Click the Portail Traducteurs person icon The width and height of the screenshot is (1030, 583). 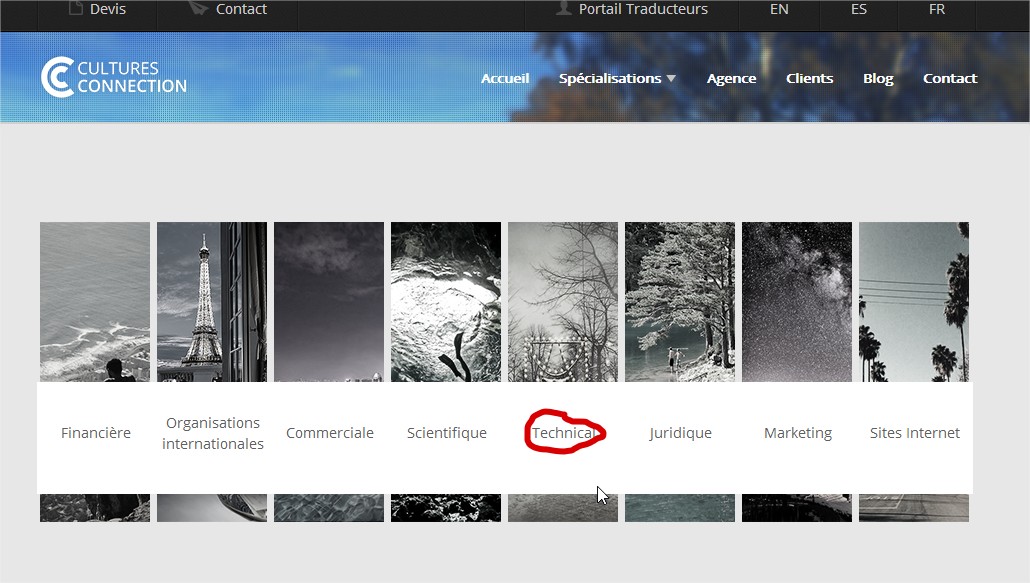564,9
